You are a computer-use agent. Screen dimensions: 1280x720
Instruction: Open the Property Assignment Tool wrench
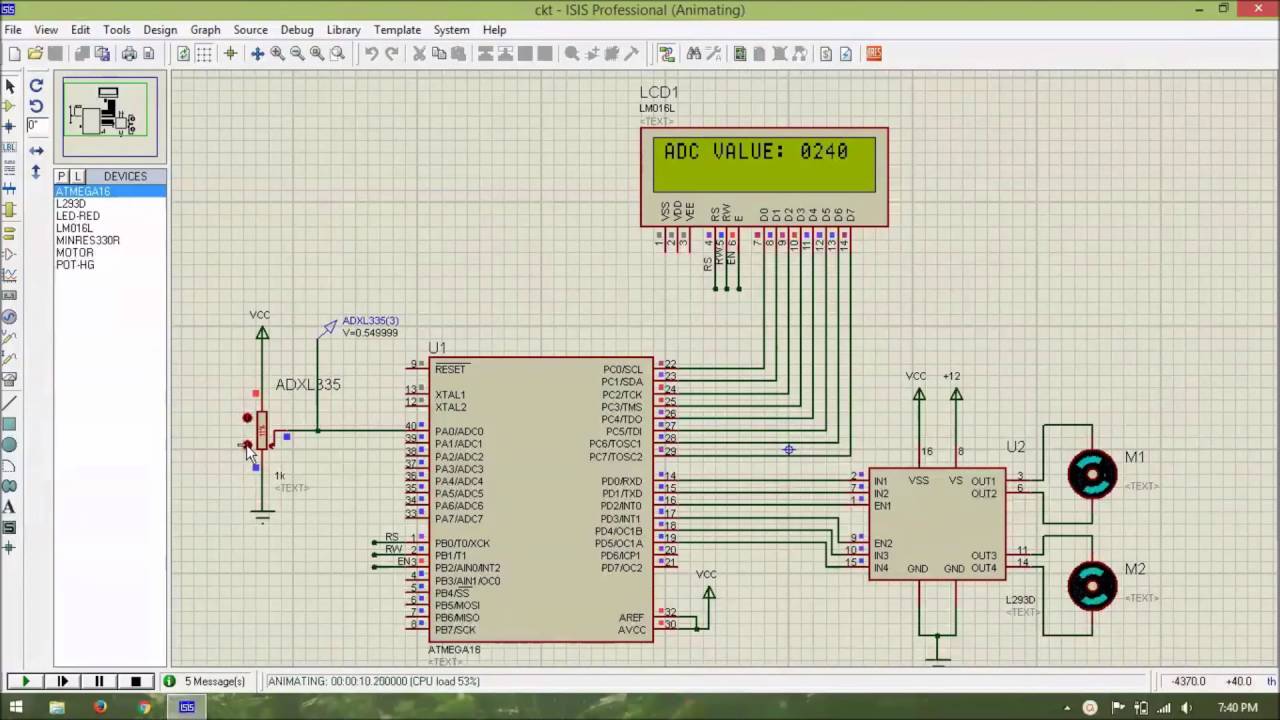click(714, 54)
